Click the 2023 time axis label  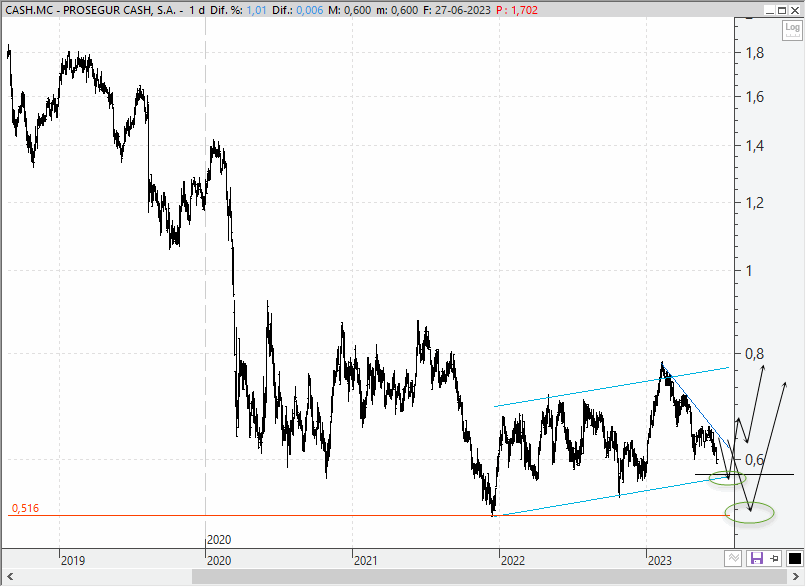tap(660, 560)
